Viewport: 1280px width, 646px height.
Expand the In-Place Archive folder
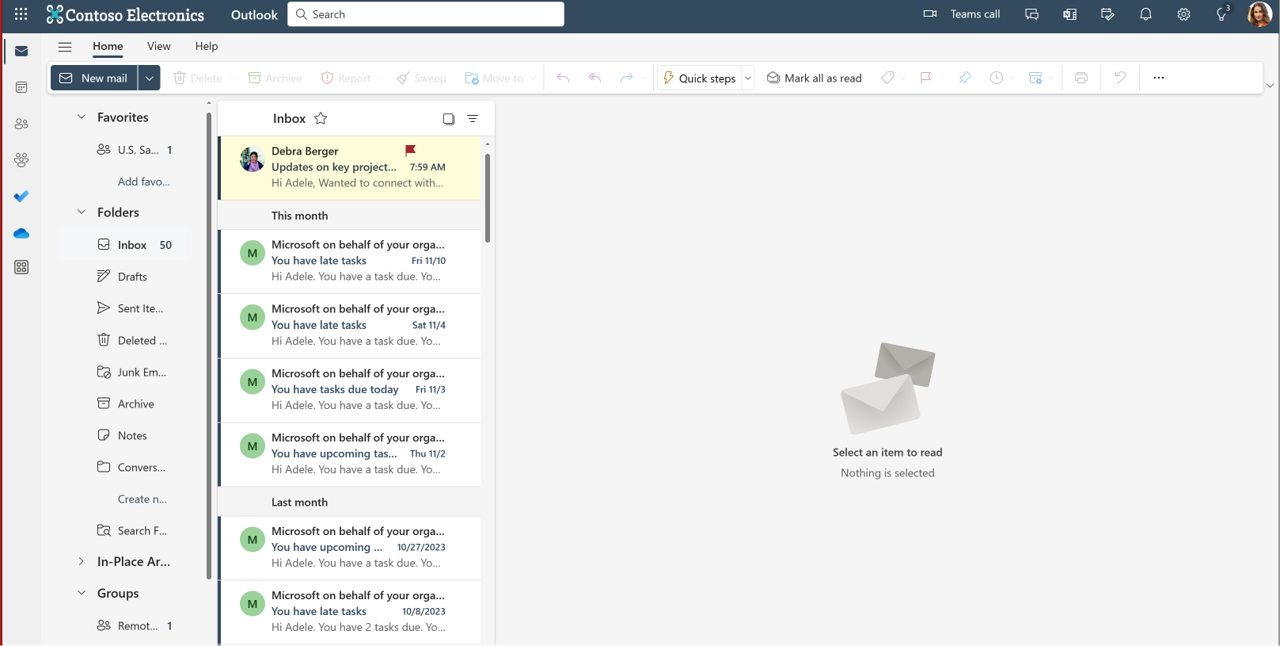(x=81, y=561)
